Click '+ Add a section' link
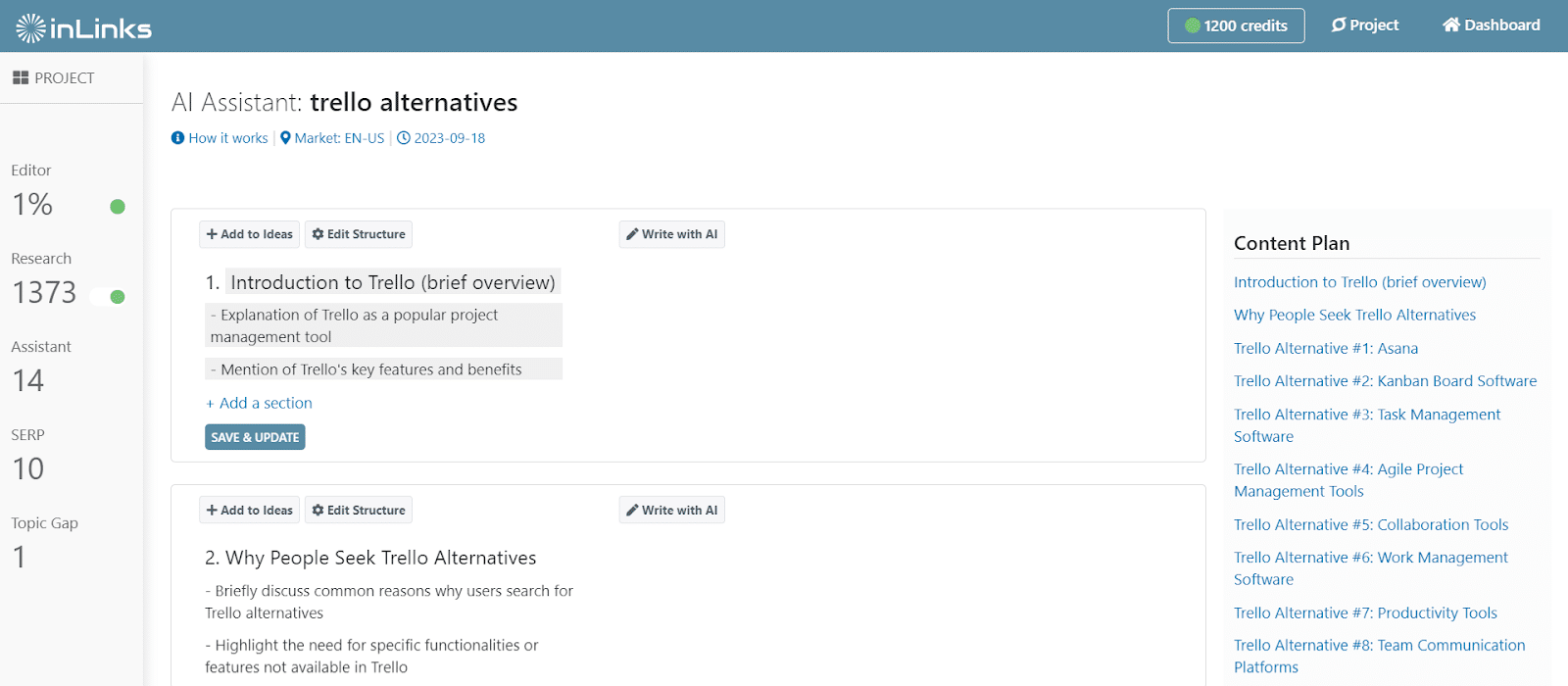 (x=259, y=403)
